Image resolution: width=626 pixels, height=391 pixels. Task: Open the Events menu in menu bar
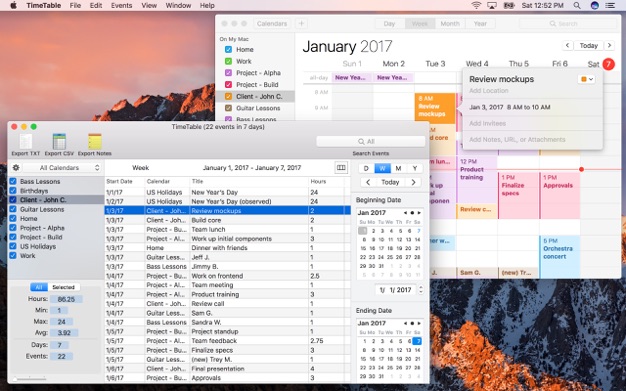point(121,6)
